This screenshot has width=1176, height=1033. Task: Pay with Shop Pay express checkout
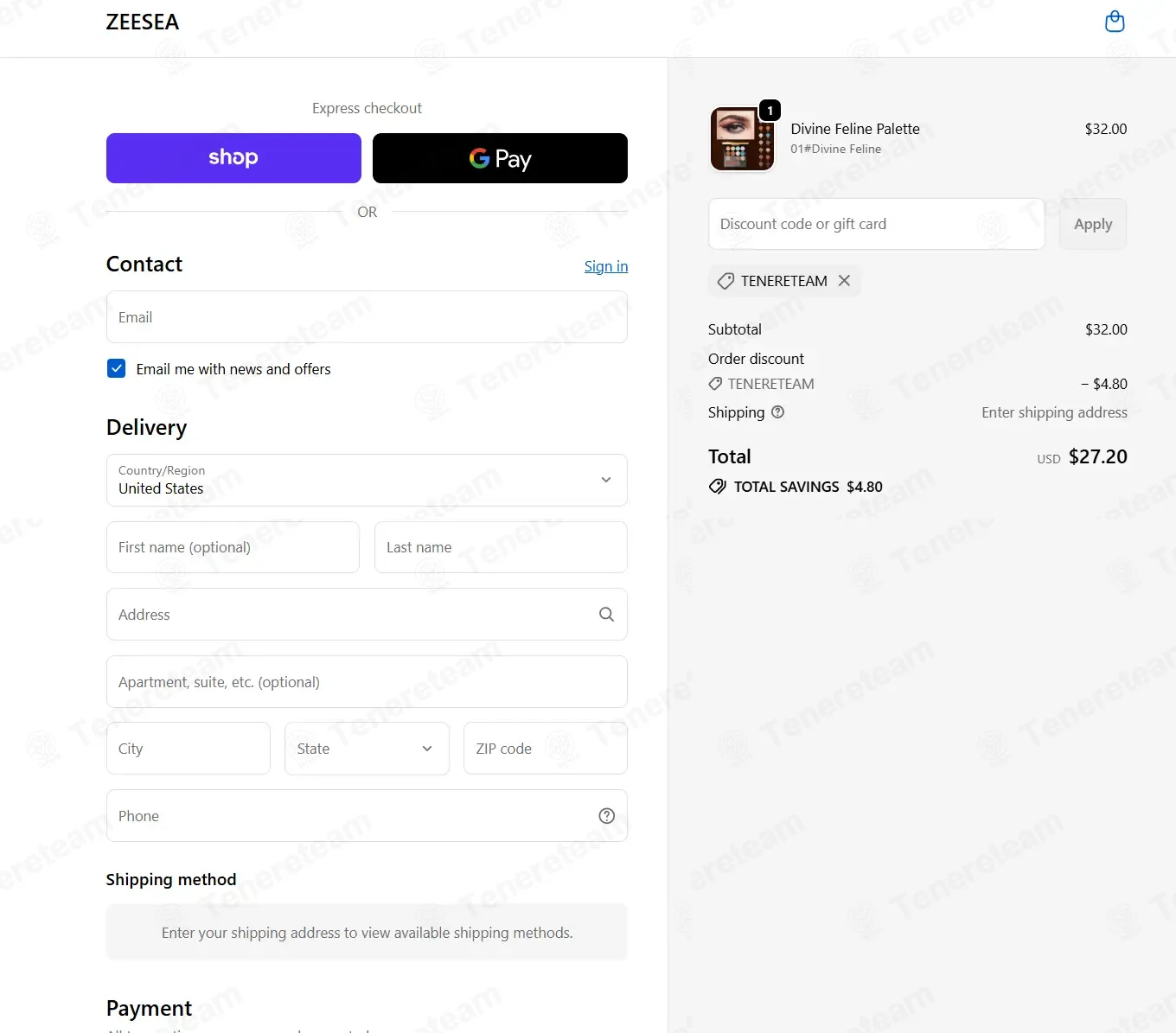[233, 158]
